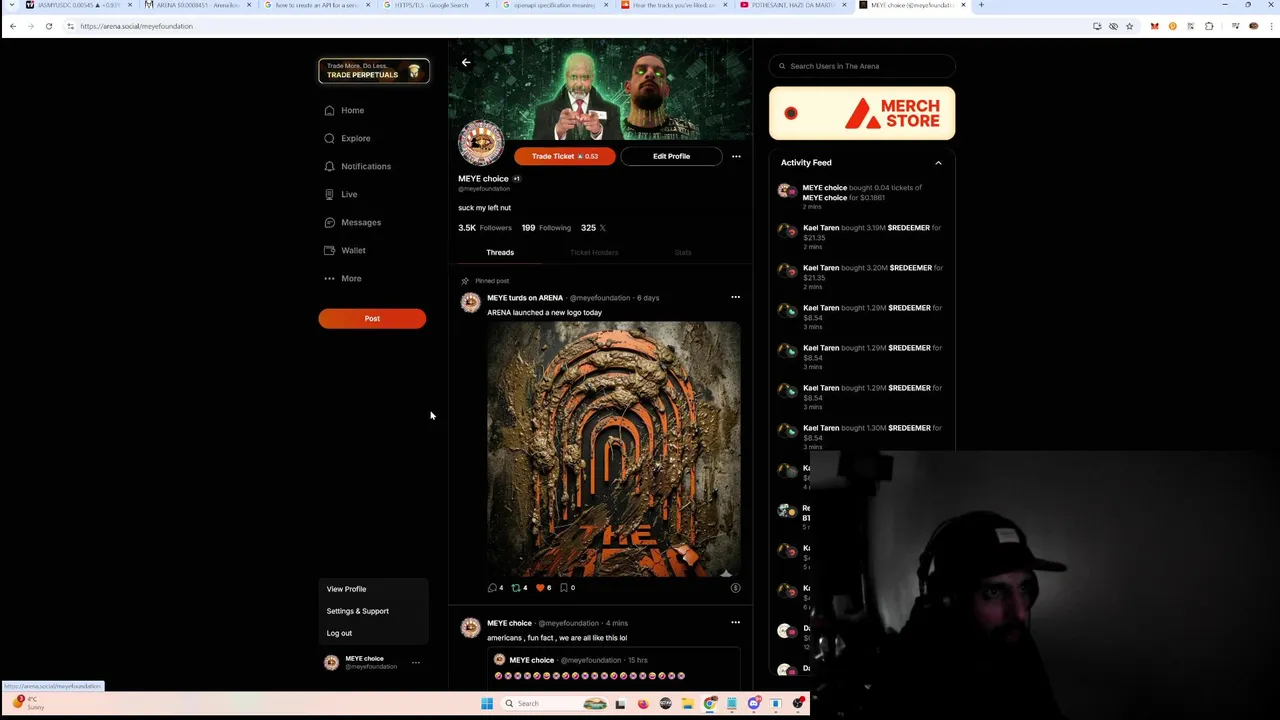Switch to the Threads tab
Viewport: 1280px width, 720px height.
500,252
